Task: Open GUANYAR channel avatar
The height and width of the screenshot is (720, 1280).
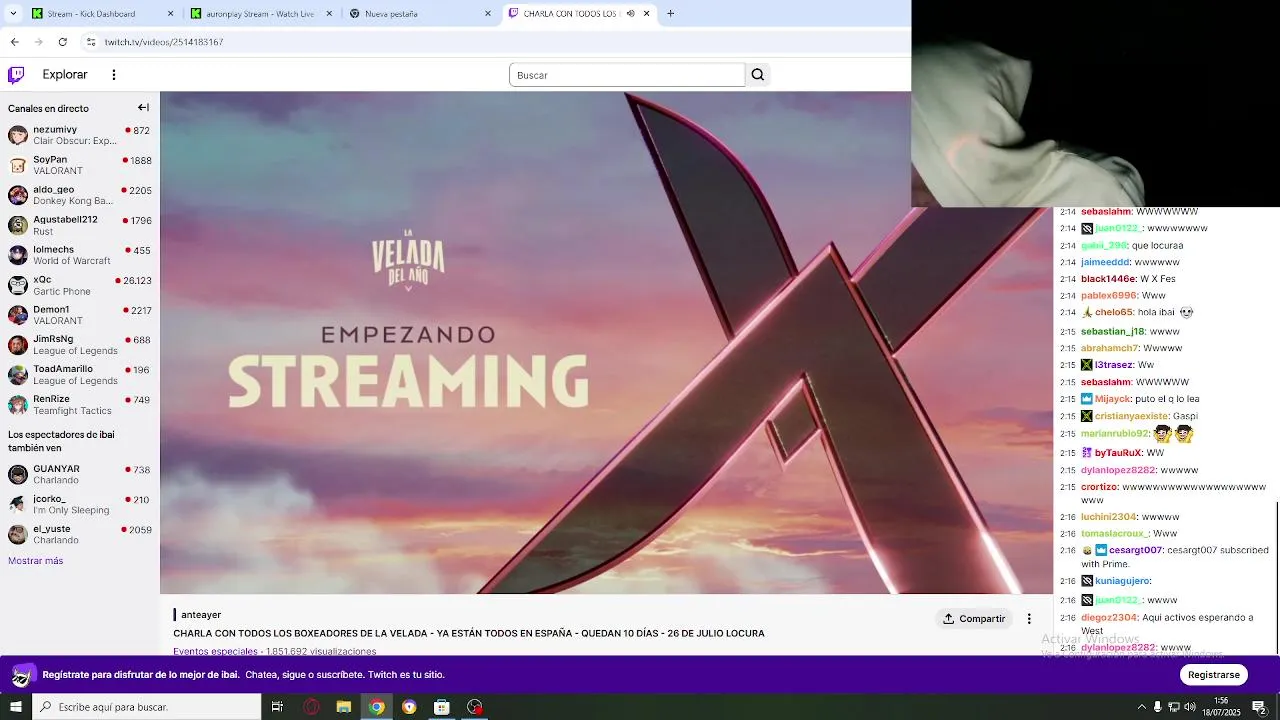Action: [x=18, y=474]
